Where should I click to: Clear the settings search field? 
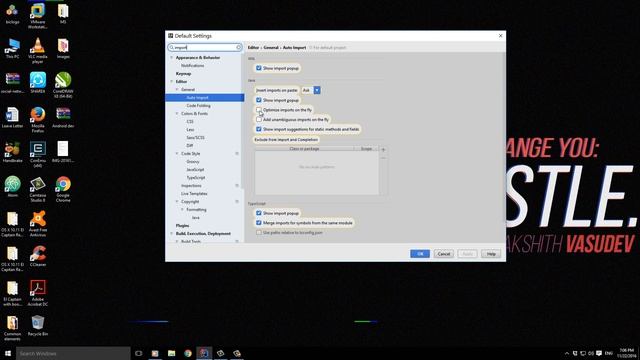239,47
